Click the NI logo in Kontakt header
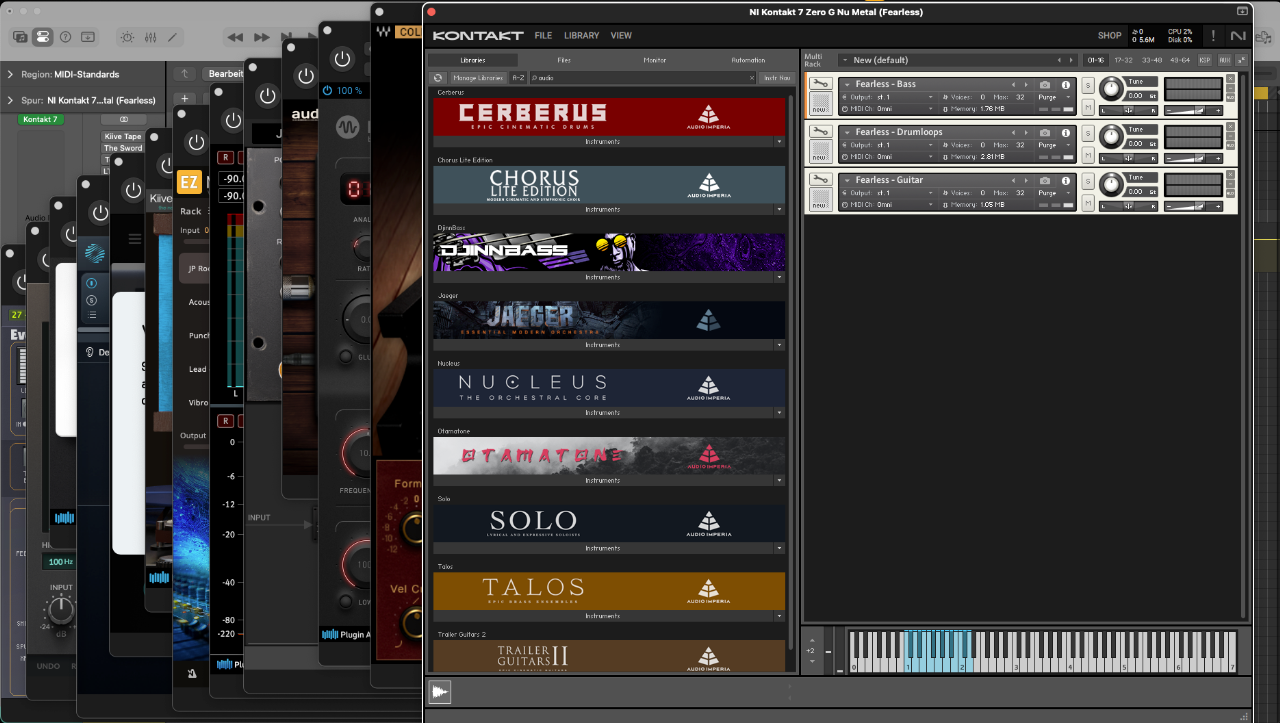This screenshot has width=1280, height=723. point(1238,36)
